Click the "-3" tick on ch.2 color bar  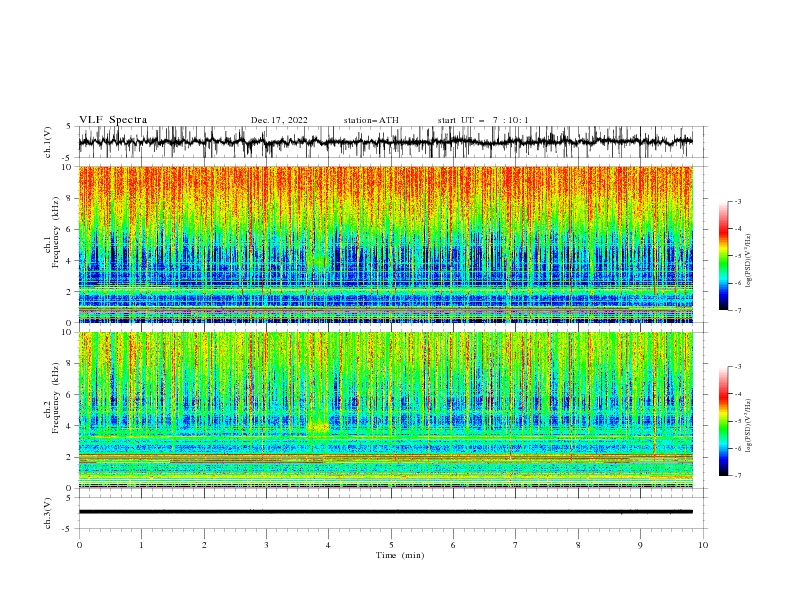737,367
